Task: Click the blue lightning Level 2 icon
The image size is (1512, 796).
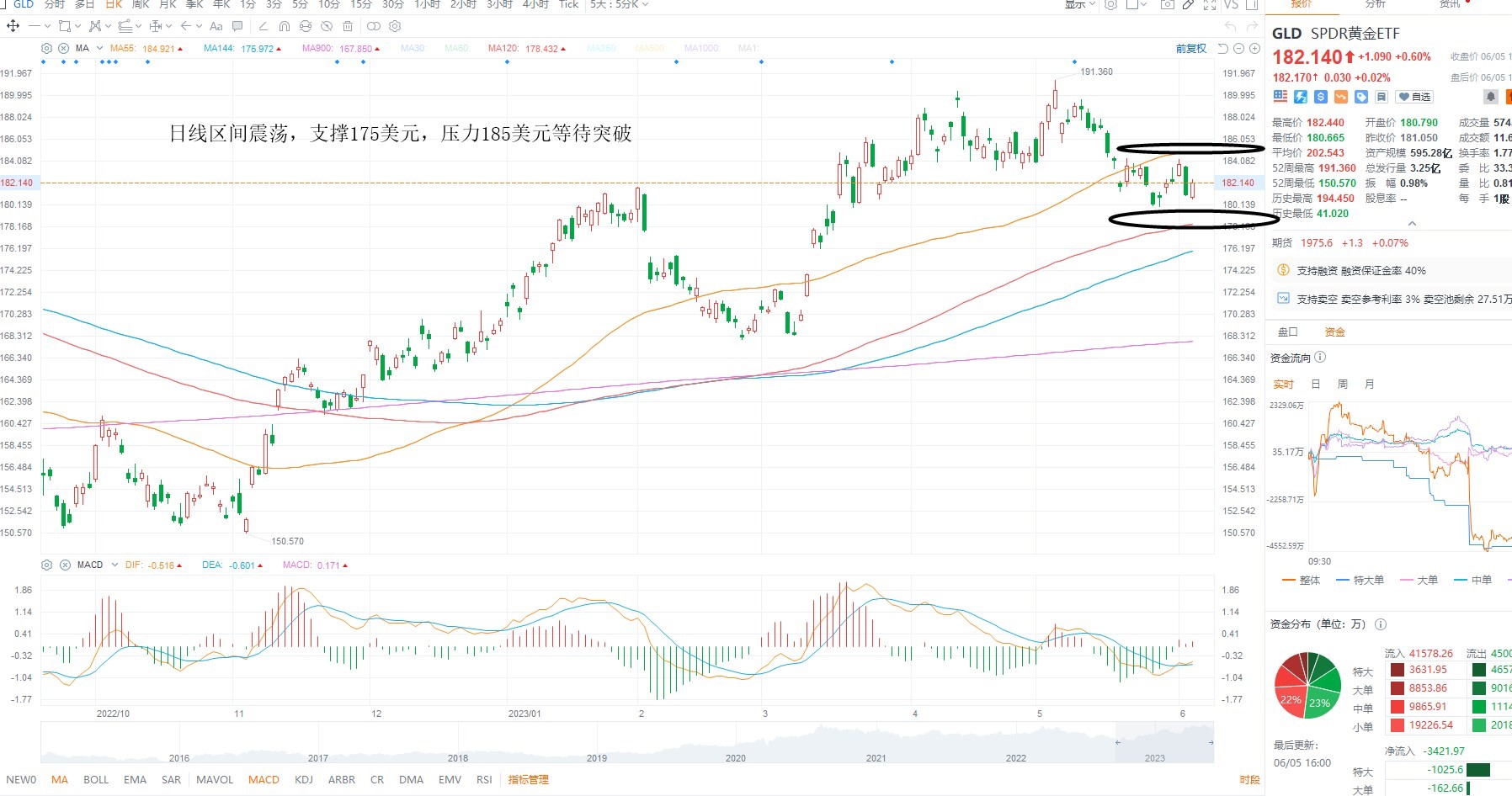Action: click(1300, 97)
